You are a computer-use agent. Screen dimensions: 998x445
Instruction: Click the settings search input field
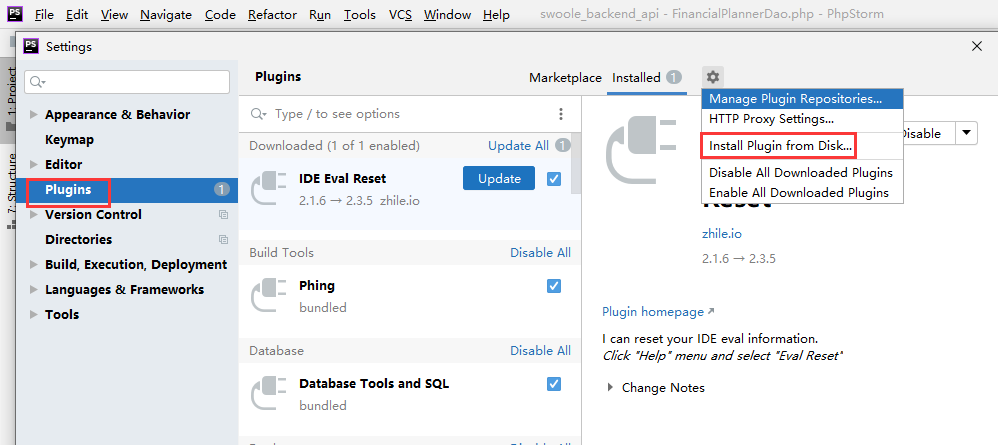[x=127, y=82]
